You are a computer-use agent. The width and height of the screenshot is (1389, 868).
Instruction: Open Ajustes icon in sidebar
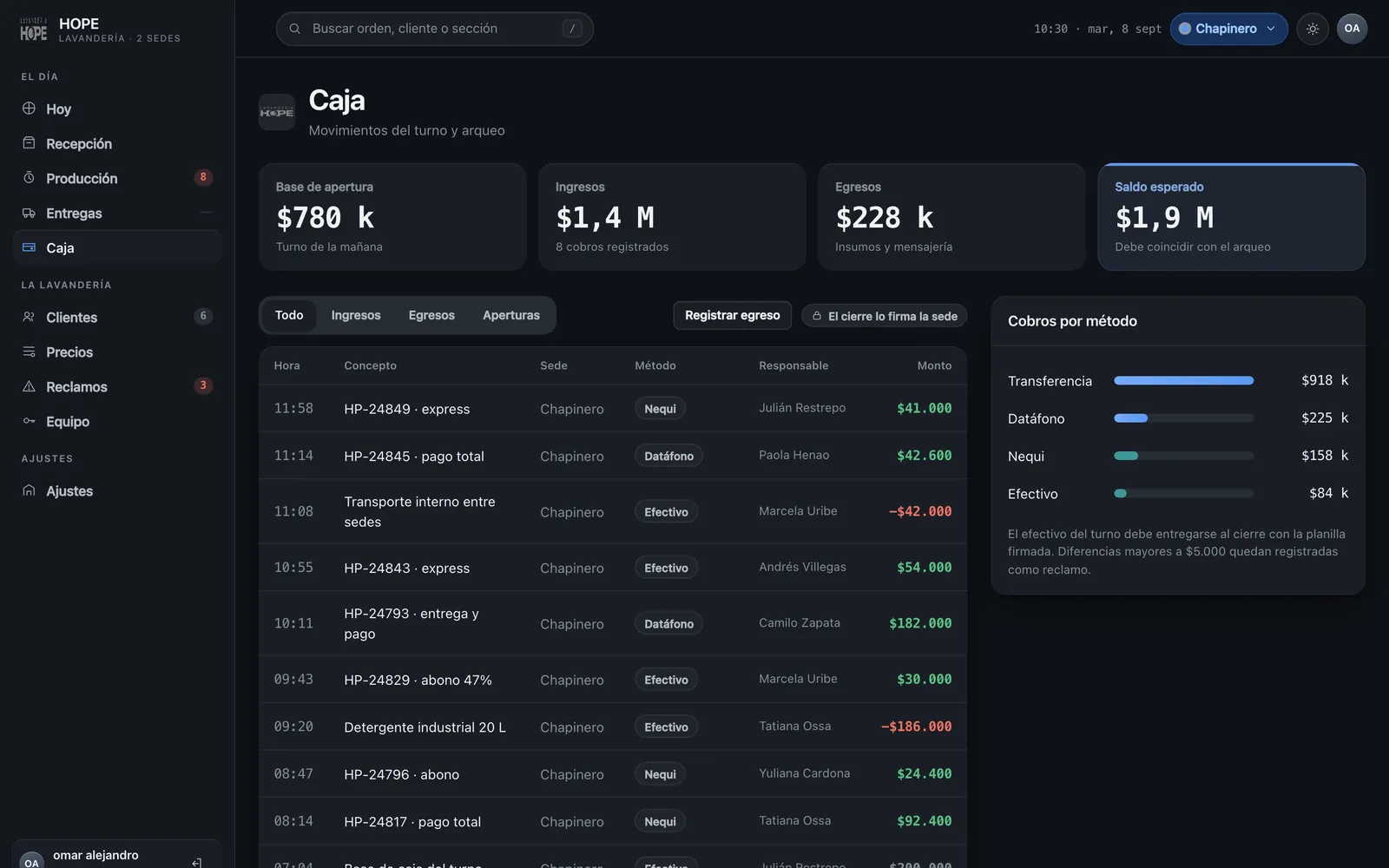(x=29, y=490)
